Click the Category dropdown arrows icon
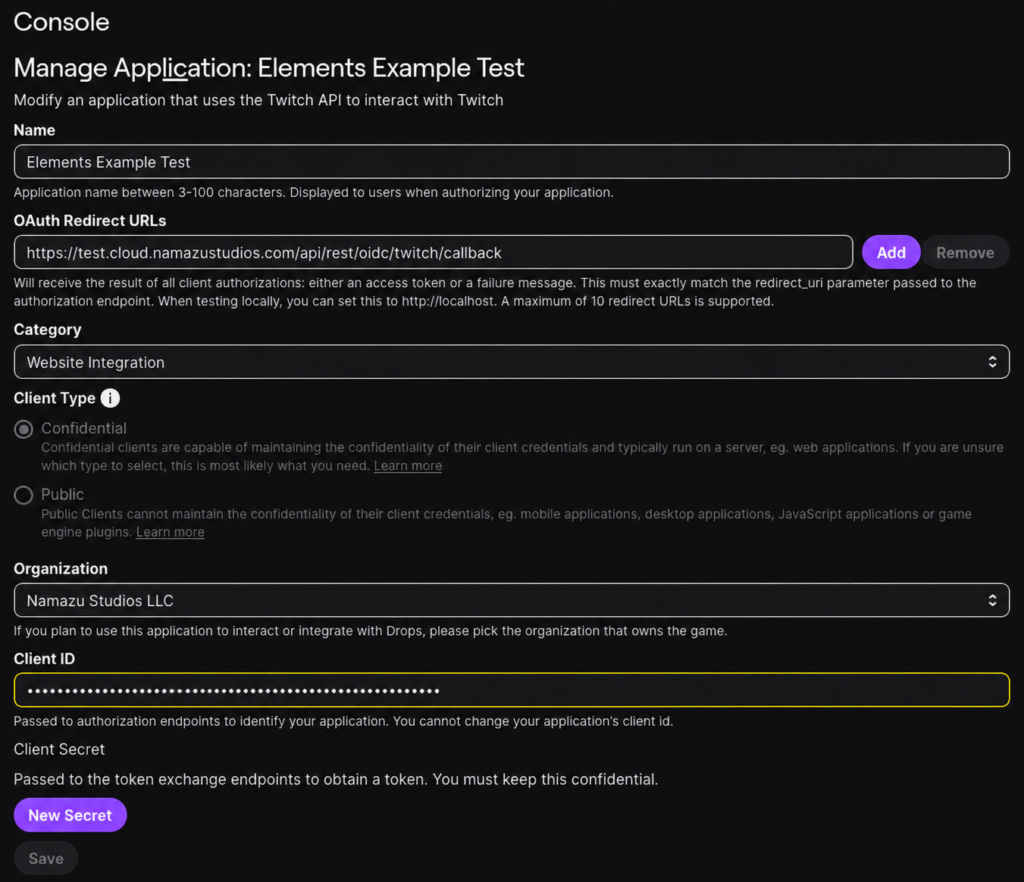Screen dimensions: 1024x882 [x=992, y=362]
